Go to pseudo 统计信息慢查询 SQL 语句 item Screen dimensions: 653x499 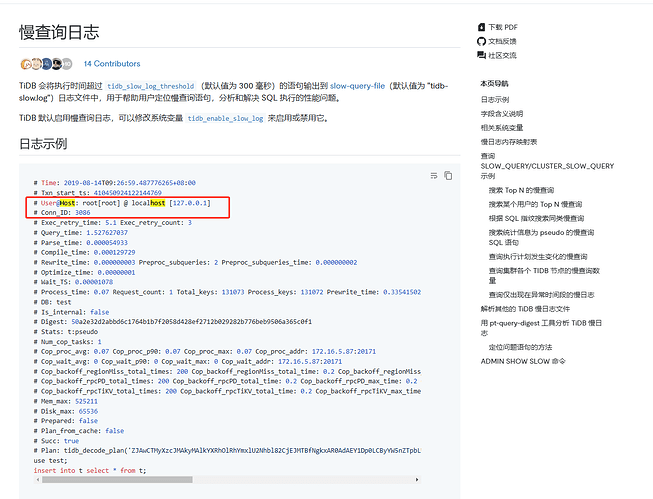coord(541,237)
